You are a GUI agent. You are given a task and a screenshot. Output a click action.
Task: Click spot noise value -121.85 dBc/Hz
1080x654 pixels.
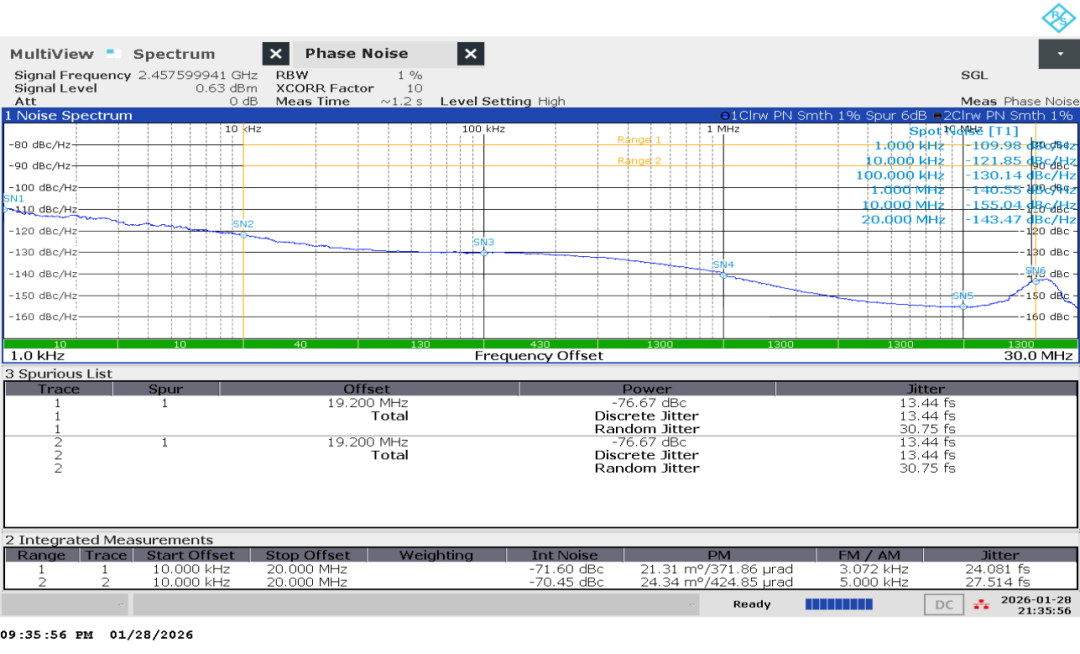click(x=1020, y=160)
